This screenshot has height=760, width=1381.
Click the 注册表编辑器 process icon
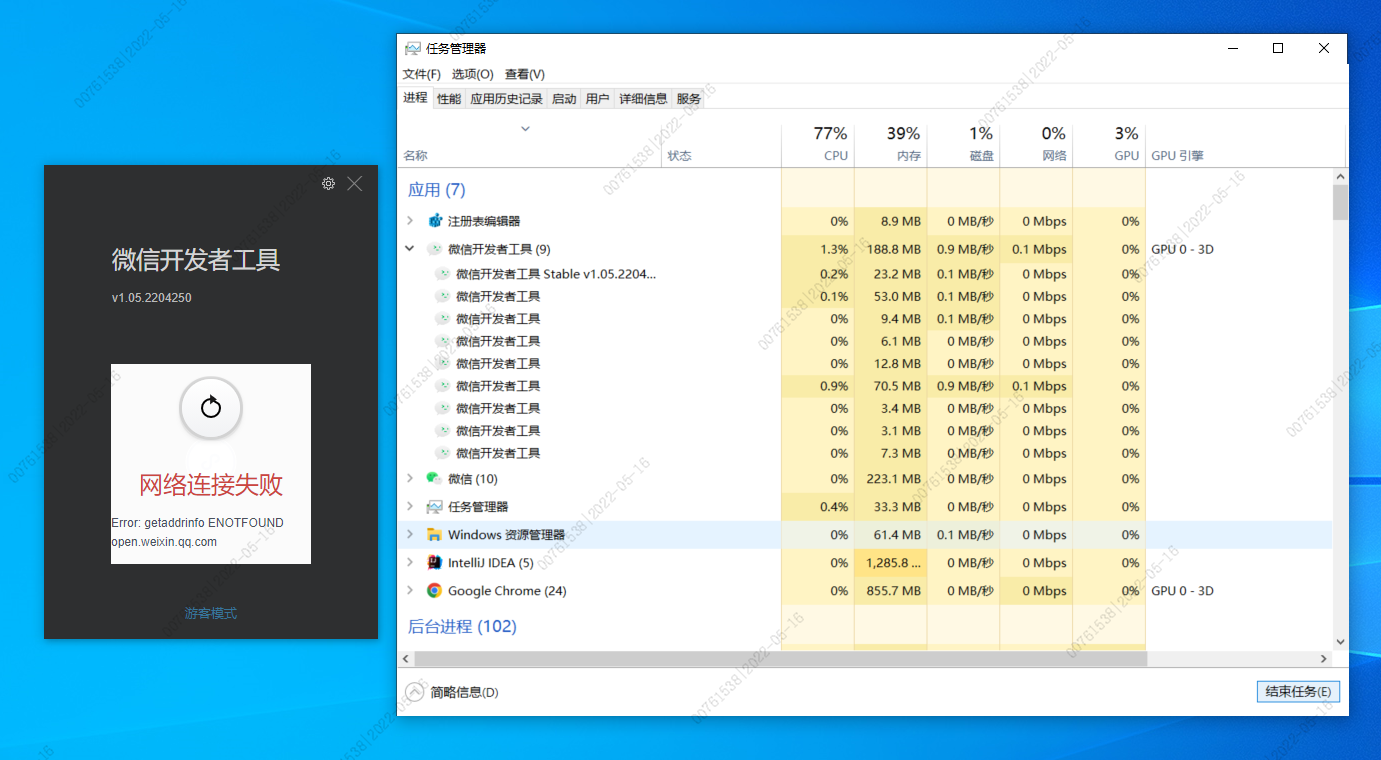point(435,221)
